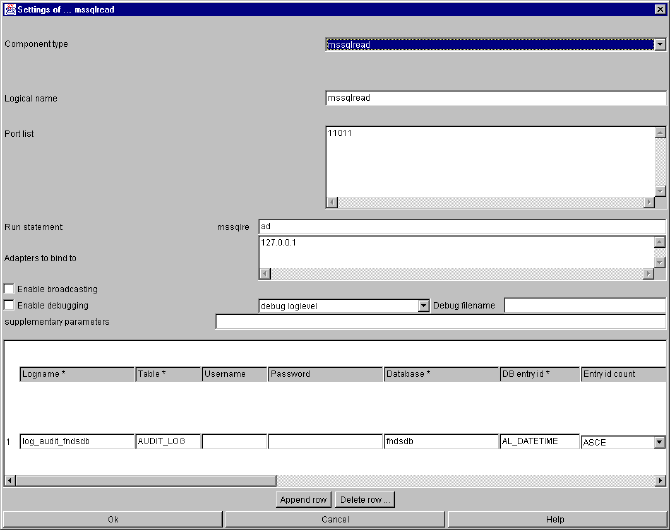The height and width of the screenshot is (530, 670).
Task: Click Adapters list scroll left arrow
Action: (265, 274)
